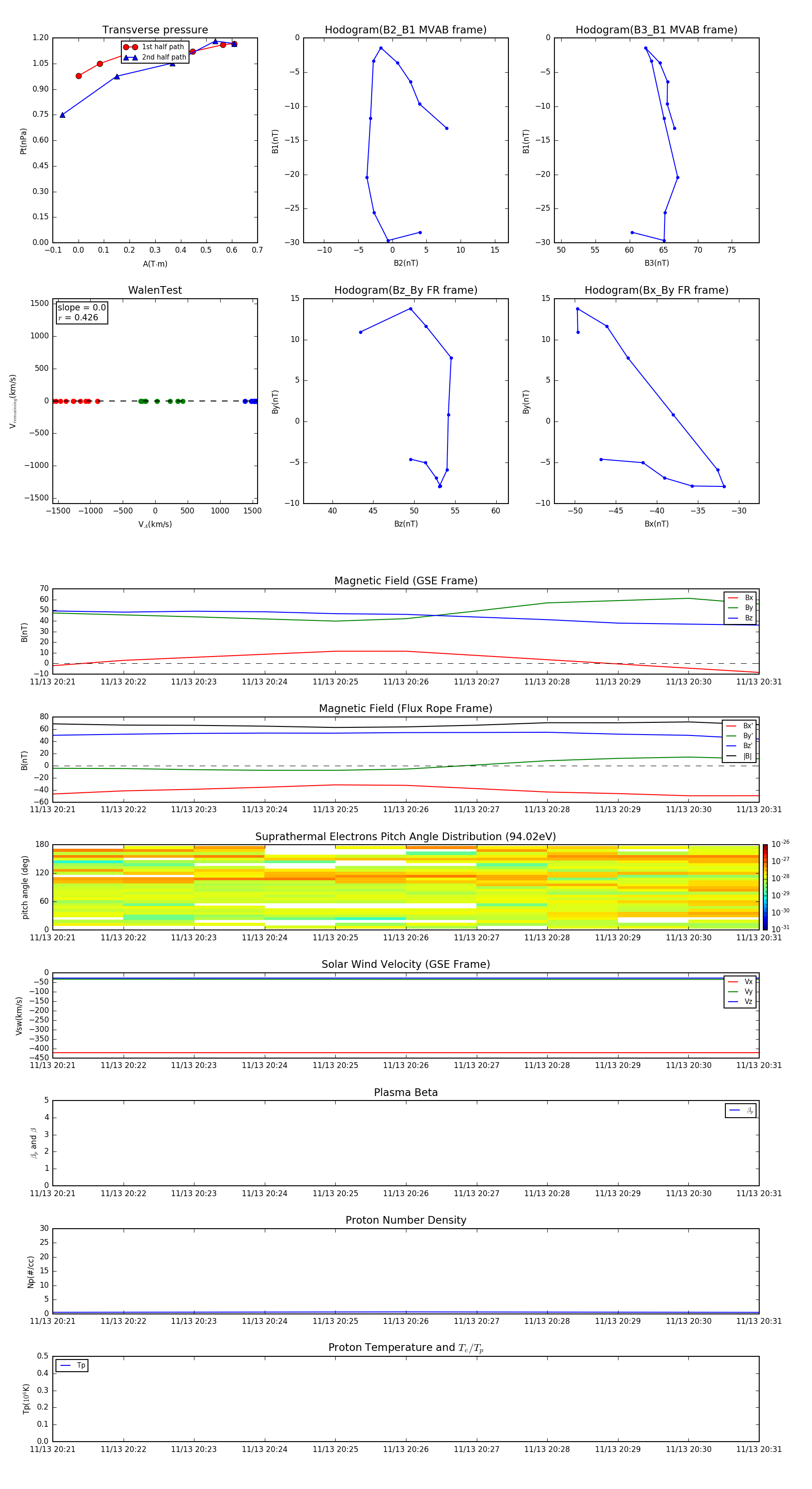Click the lowest blue triangle in Transverse pressure plot
Screen dimensions: 812x1489
click(62, 115)
